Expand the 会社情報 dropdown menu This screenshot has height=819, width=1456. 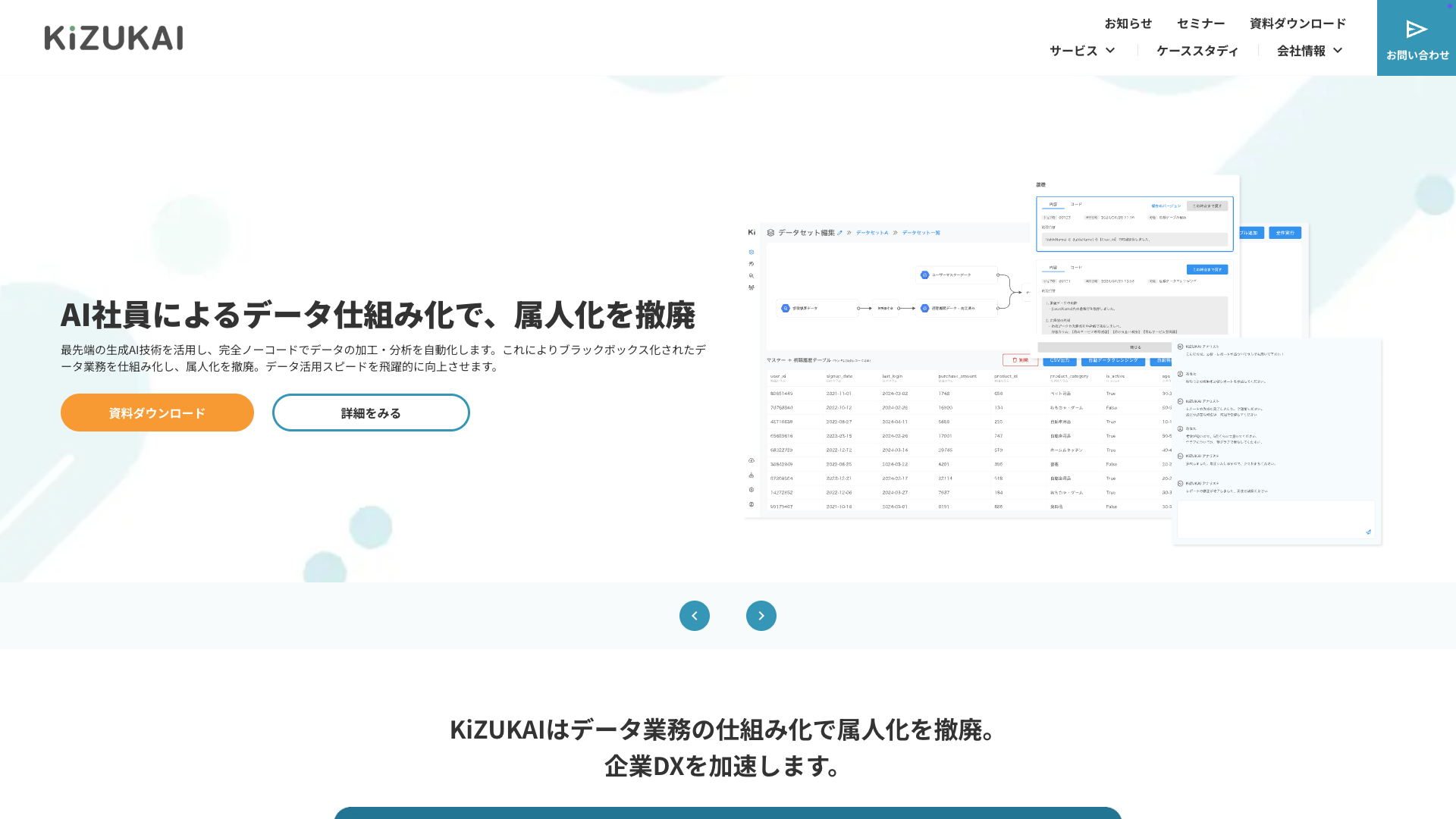1310,51
